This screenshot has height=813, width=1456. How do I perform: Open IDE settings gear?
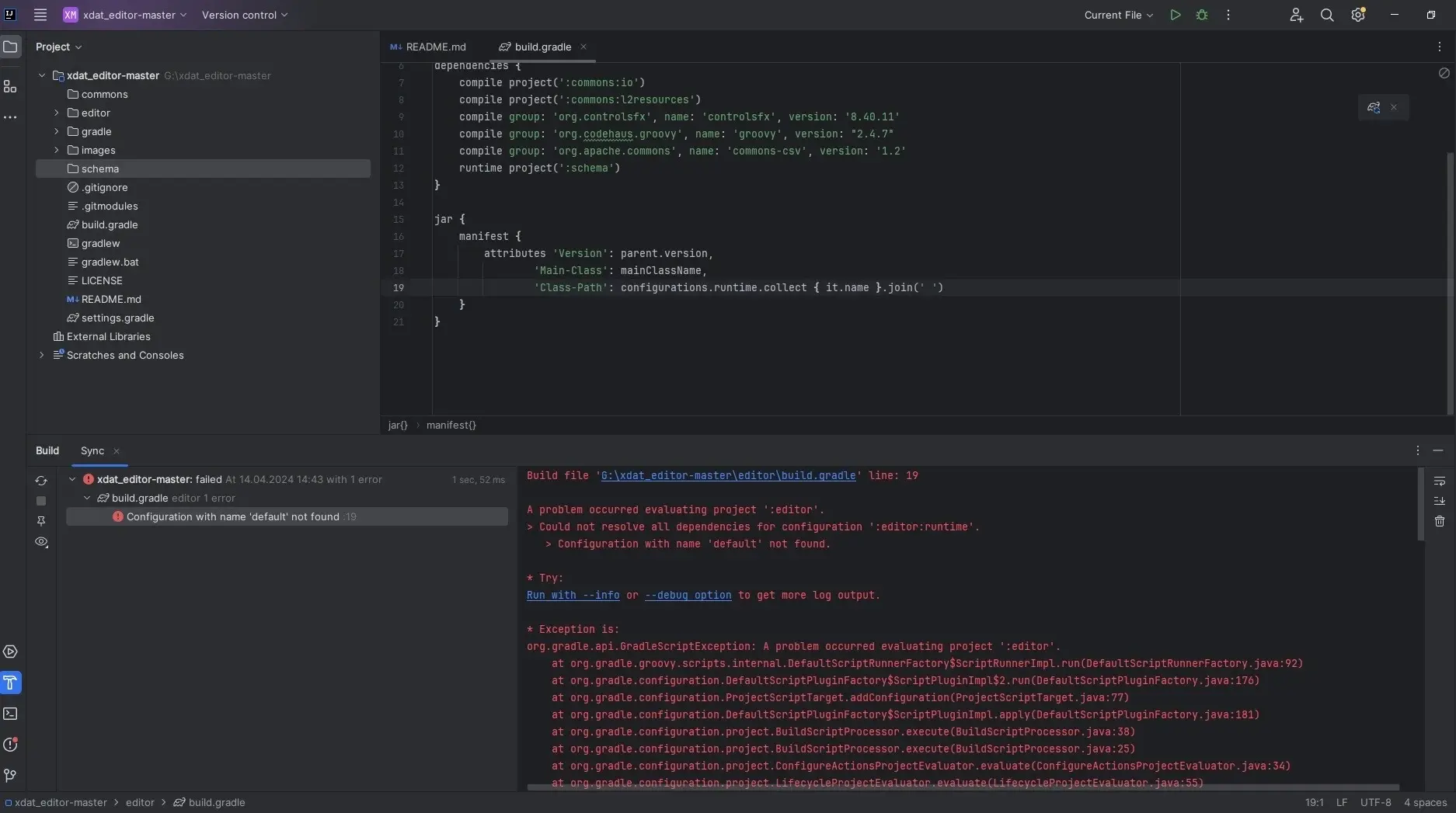pyautogui.click(x=1358, y=15)
